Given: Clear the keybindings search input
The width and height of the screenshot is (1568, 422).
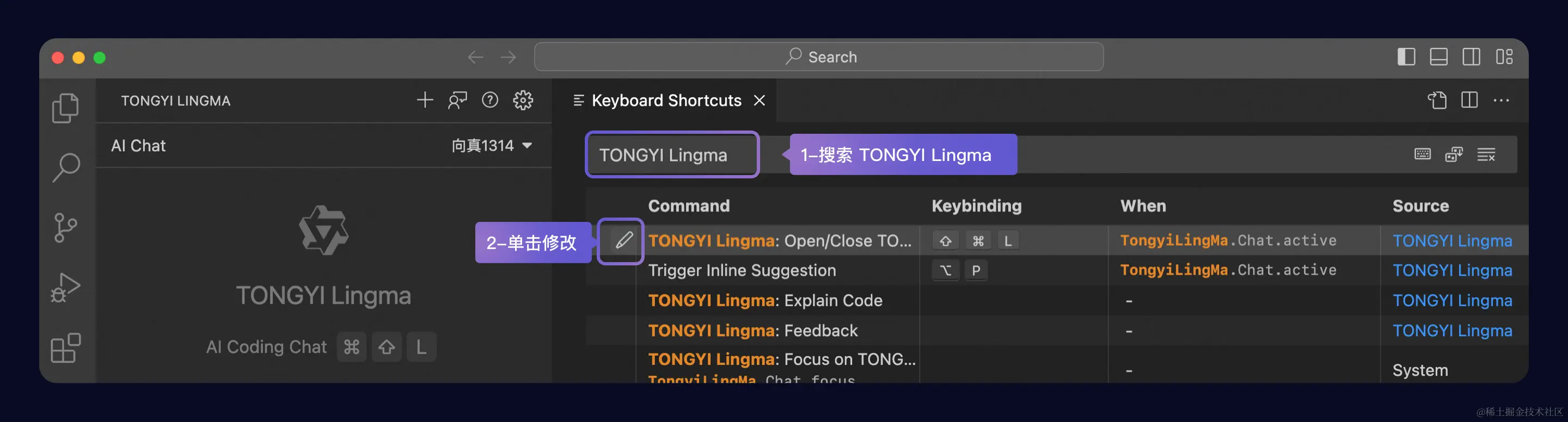Looking at the screenshot, I should coord(1486,154).
